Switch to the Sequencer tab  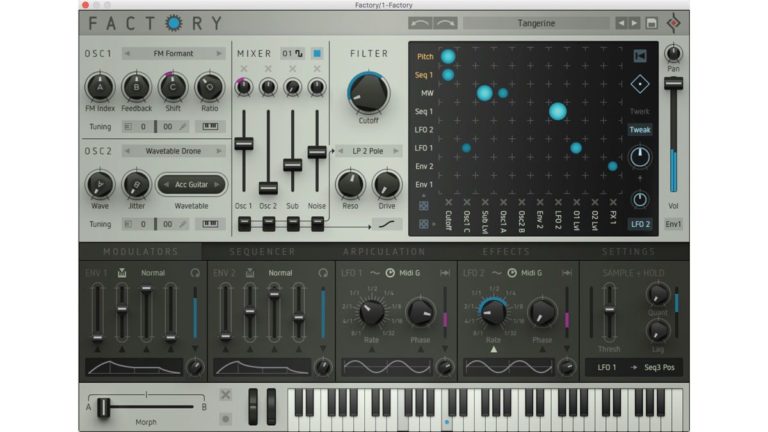point(262,252)
